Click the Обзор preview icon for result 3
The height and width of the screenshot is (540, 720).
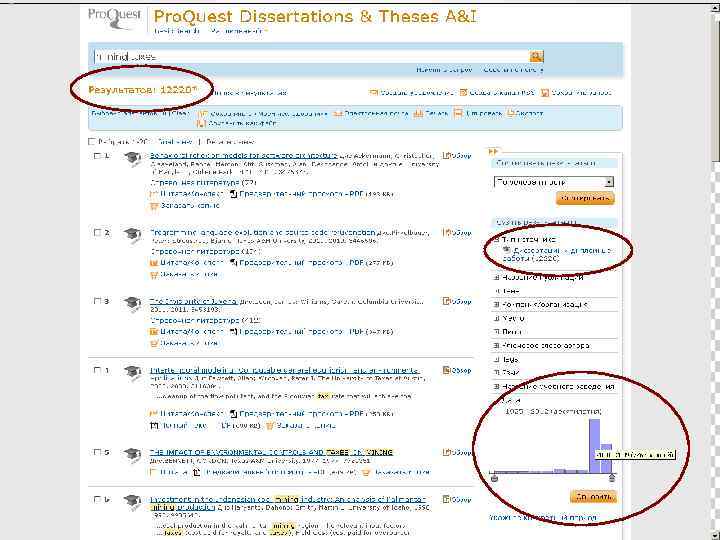click(x=446, y=301)
